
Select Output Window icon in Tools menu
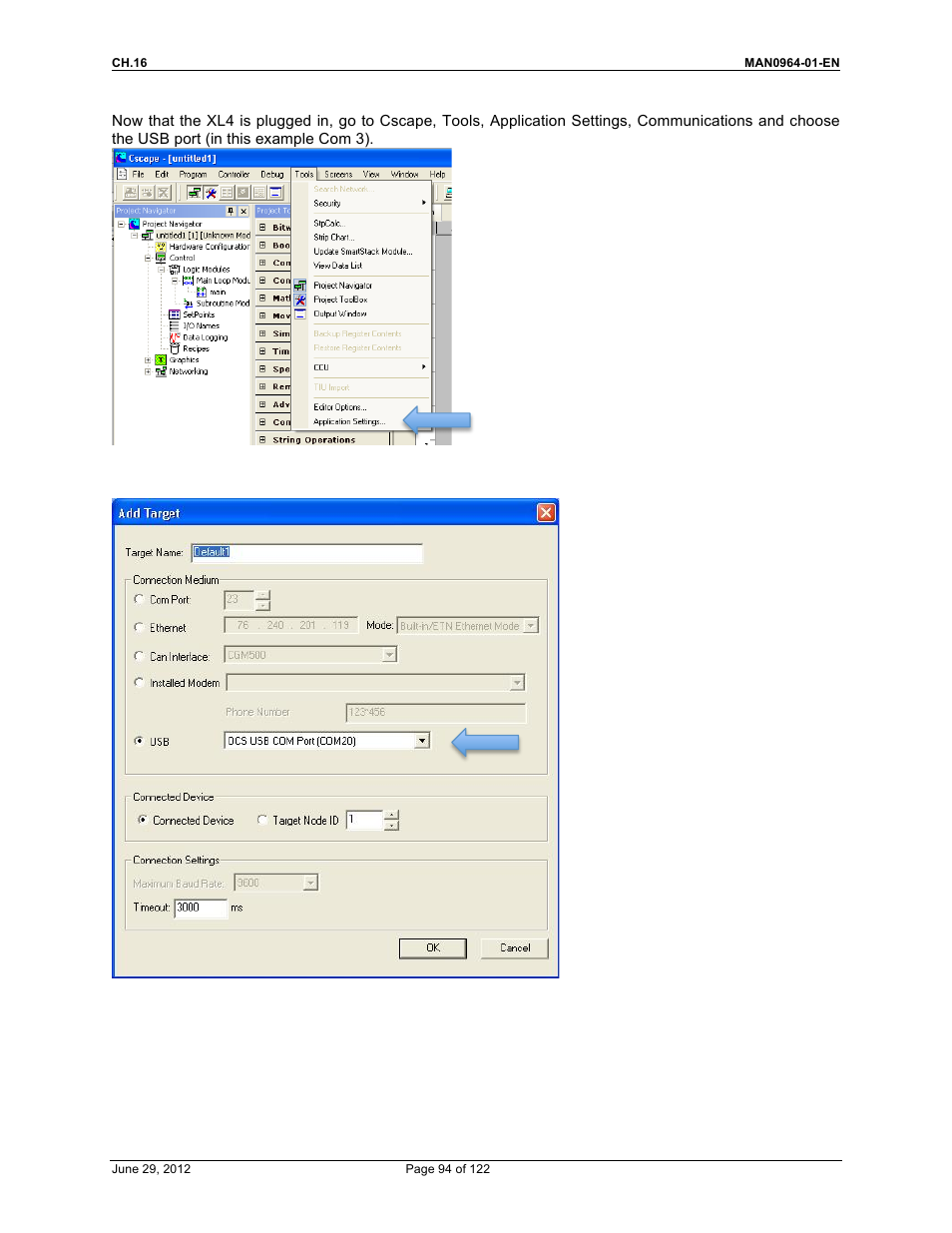(x=300, y=313)
